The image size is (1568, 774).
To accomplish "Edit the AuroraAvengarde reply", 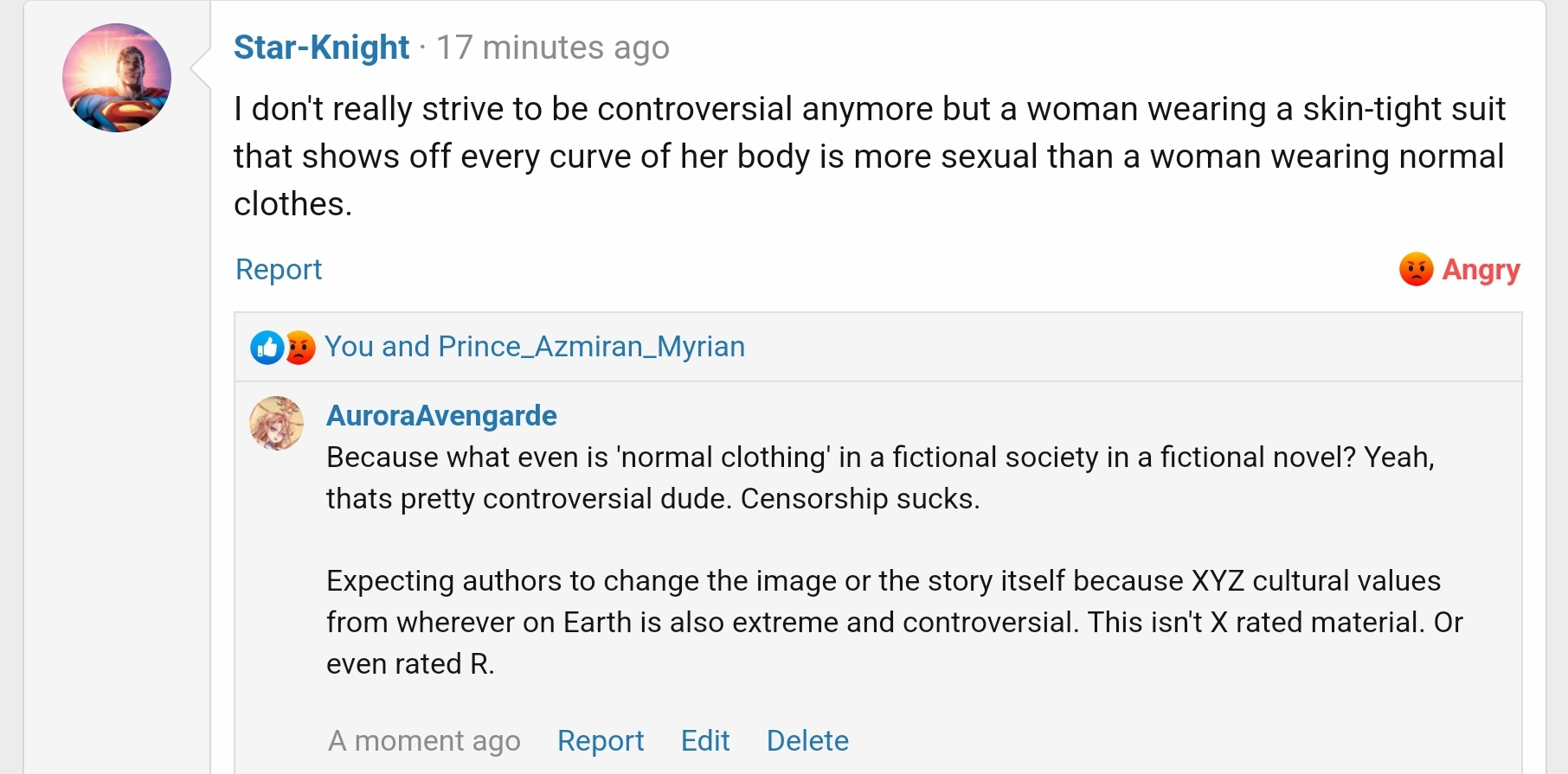I will 705,741.
